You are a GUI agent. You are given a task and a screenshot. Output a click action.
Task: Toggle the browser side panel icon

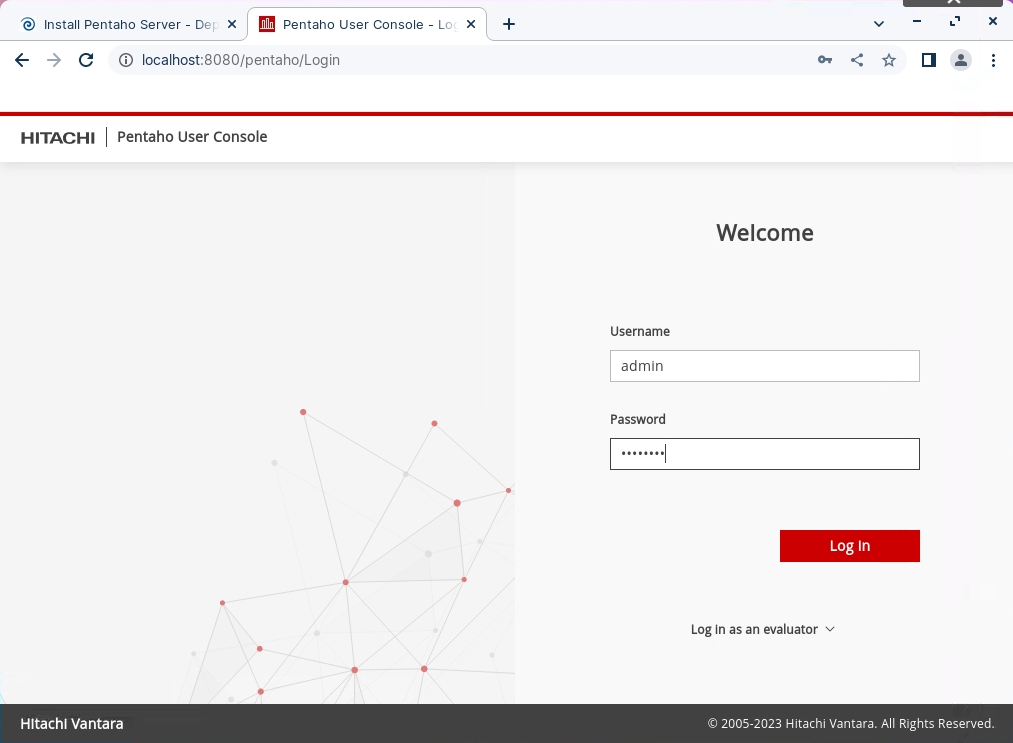(x=928, y=60)
